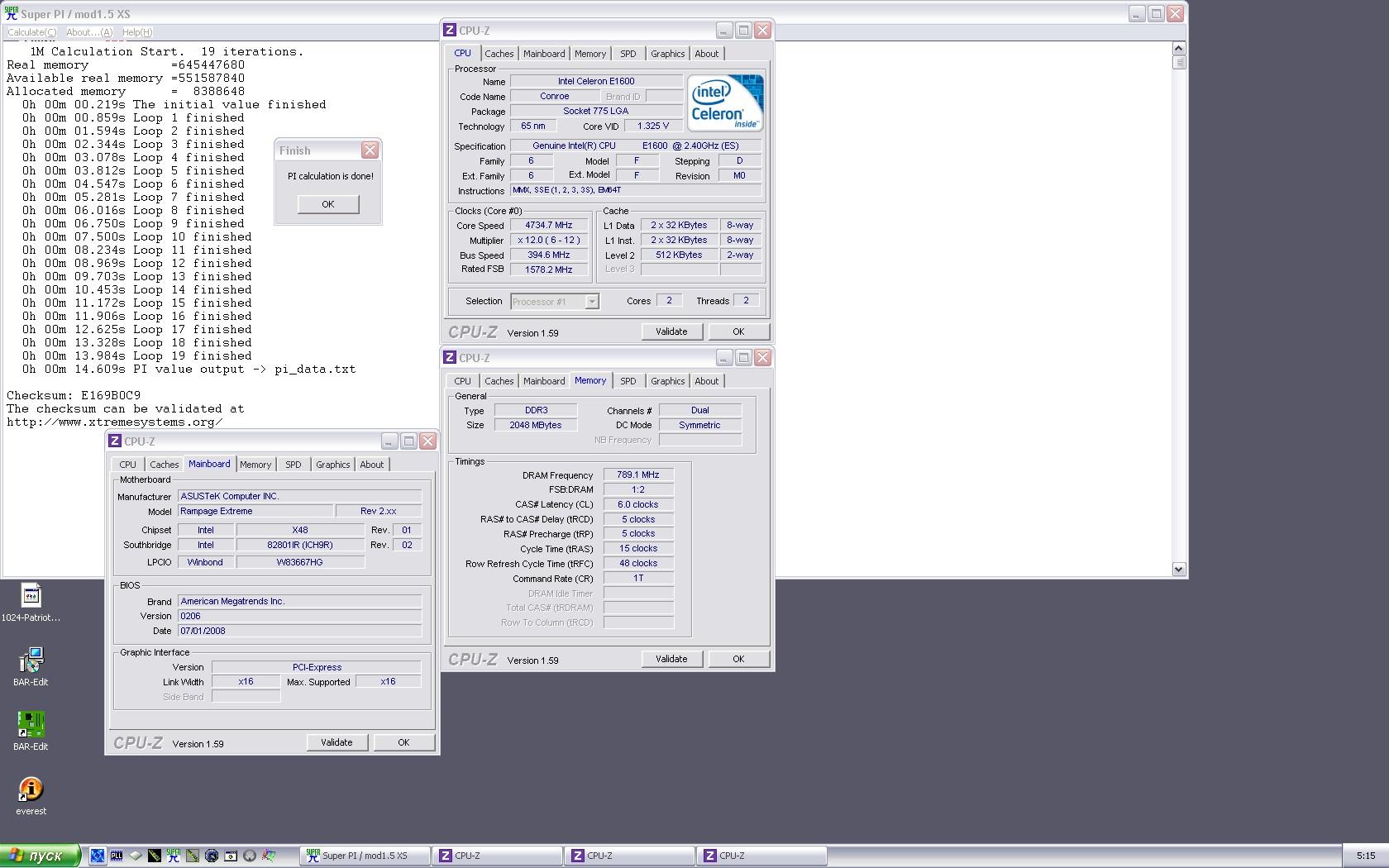The width and height of the screenshot is (1389, 868).
Task: Click OK in the Memory CPU-Z window
Action: pos(738,659)
